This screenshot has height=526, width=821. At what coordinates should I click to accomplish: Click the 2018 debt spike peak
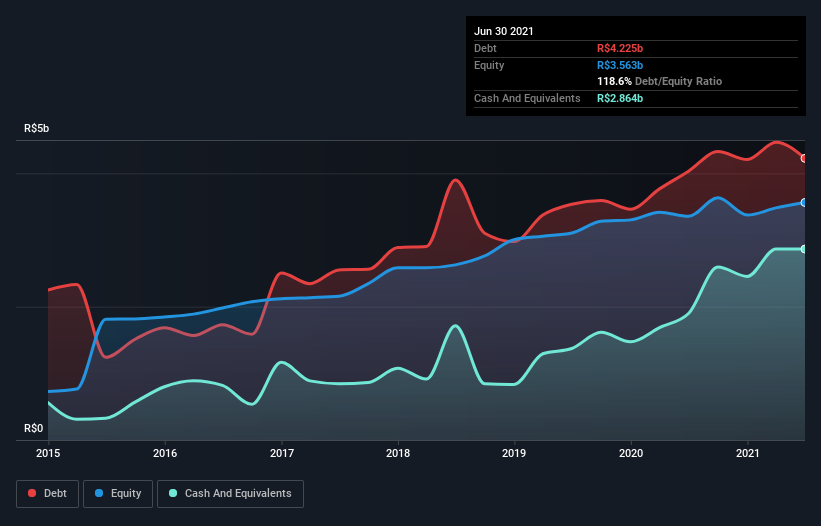click(x=456, y=181)
